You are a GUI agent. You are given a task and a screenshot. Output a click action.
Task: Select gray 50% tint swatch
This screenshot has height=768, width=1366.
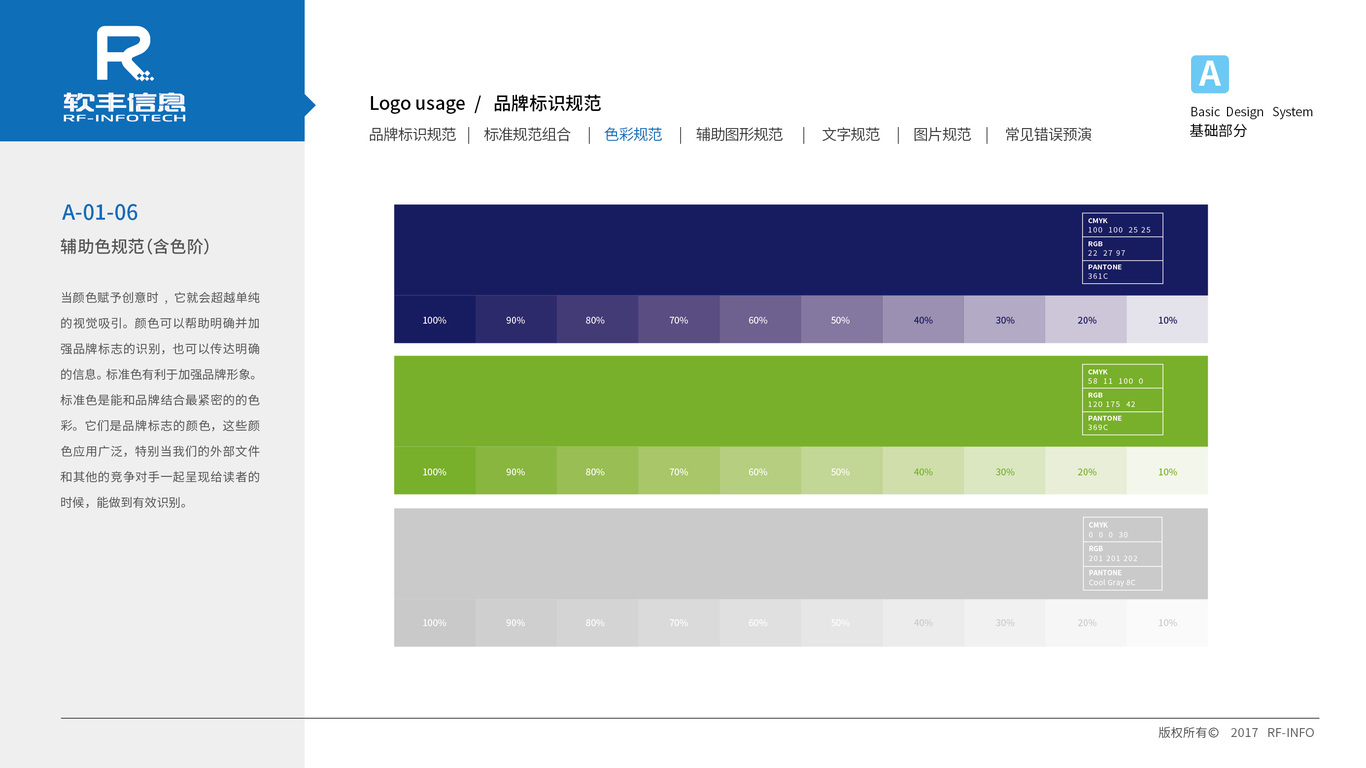pos(842,622)
